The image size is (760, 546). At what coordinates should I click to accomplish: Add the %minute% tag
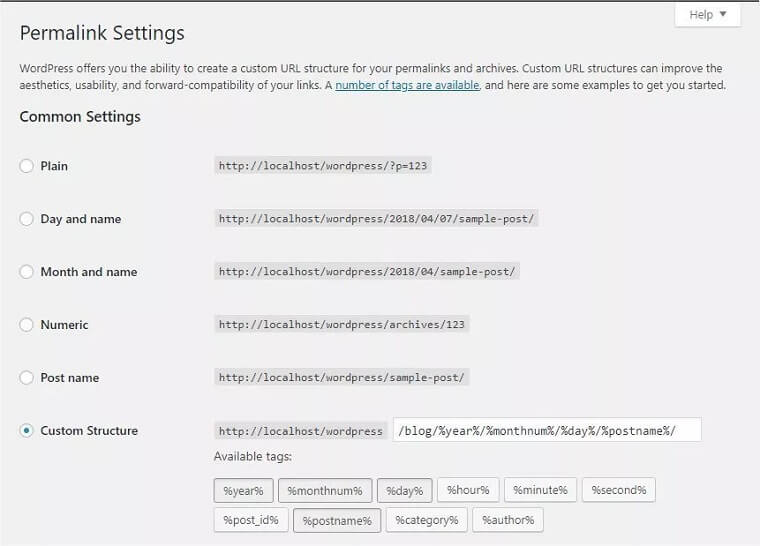540,490
